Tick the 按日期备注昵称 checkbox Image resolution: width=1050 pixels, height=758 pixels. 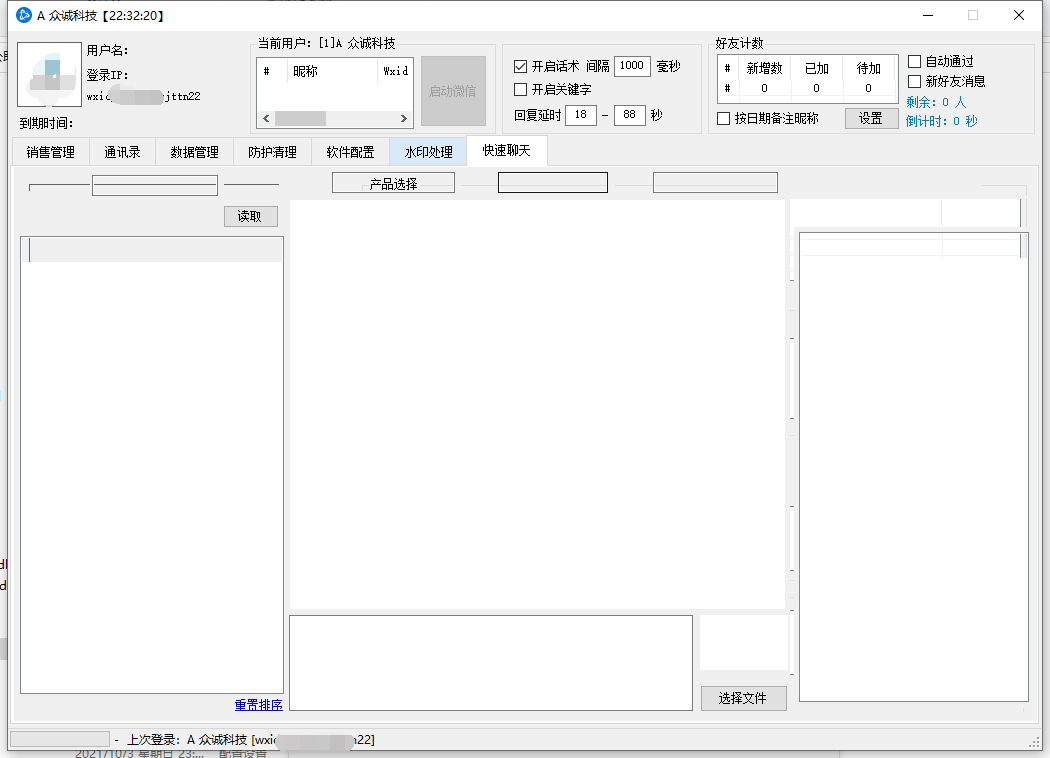pos(724,119)
